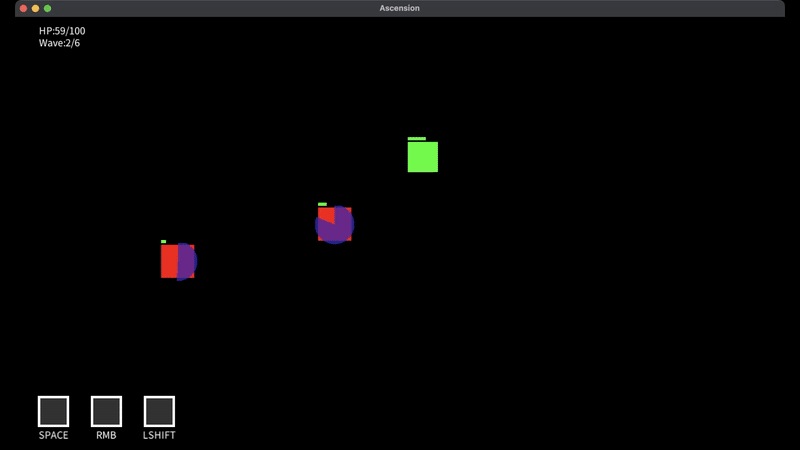Click the Wave:2/6 counter
The width and height of the screenshot is (800, 450).
(59, 43)
